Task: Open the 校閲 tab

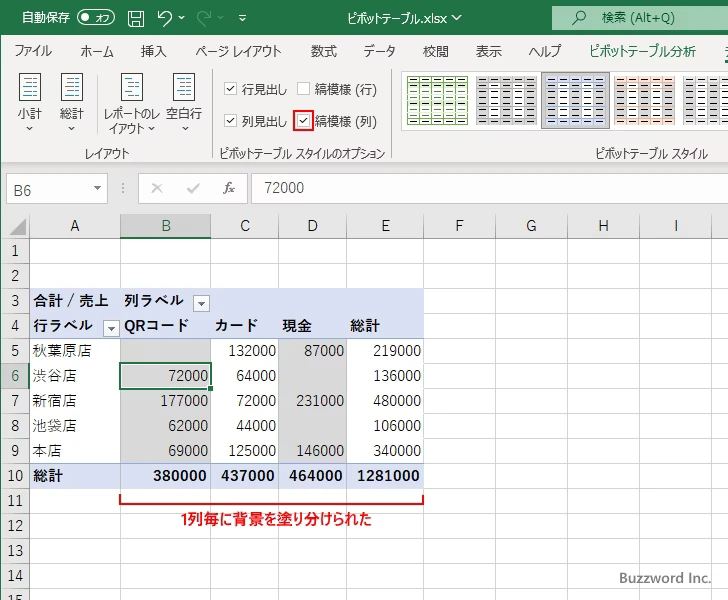Action: (436, 51)
